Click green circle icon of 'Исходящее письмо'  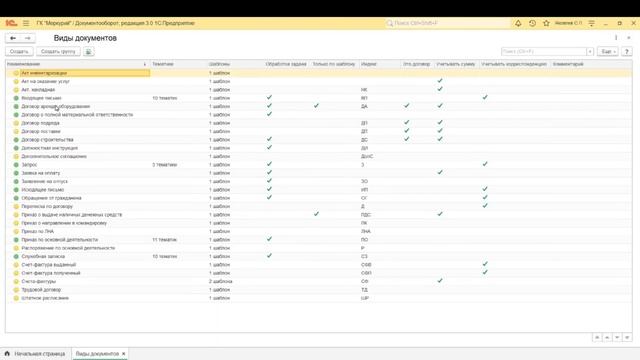pos(16,190)
